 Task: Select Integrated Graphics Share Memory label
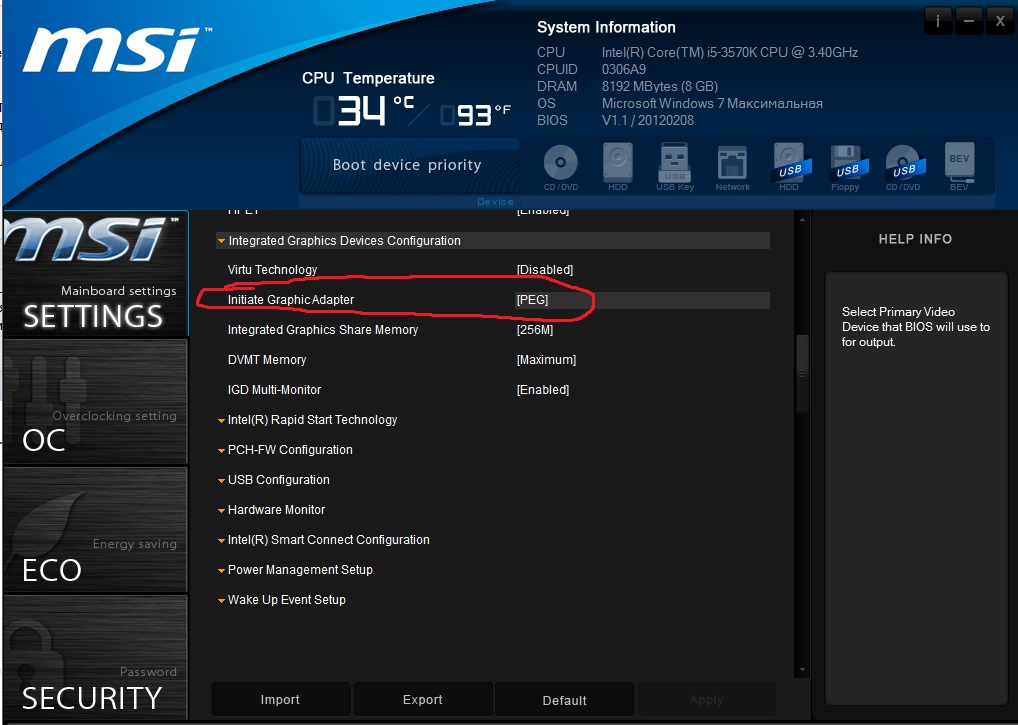click(323, 330)
